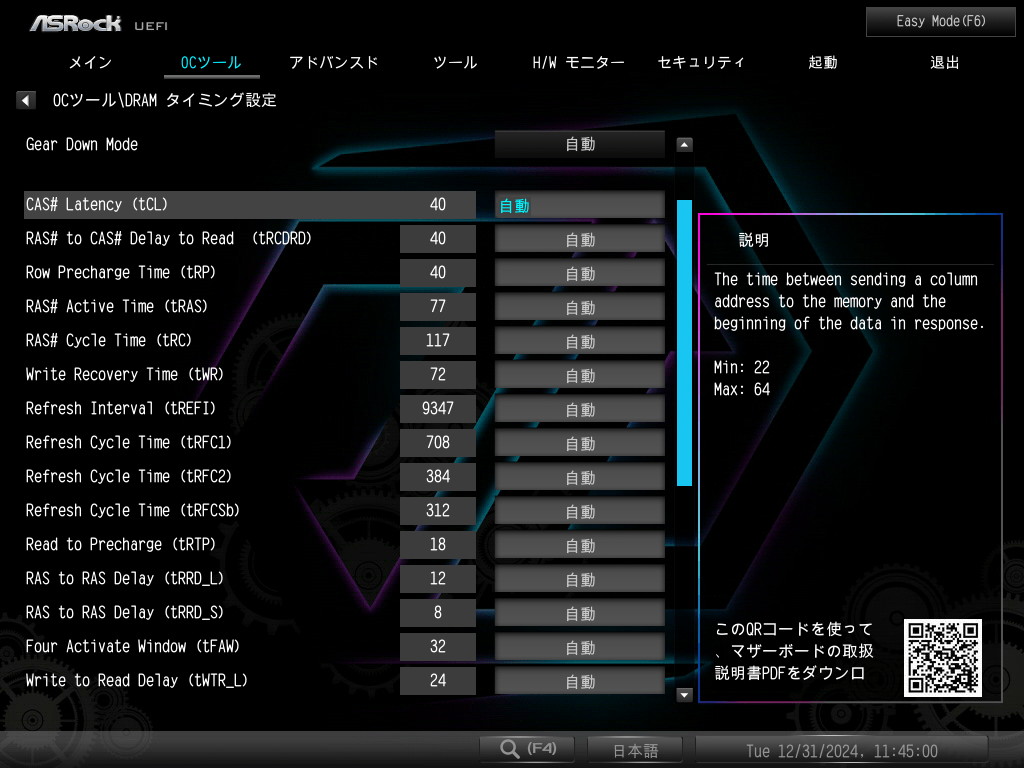
Task: Open search with the magnifier F4 button
Action: [527, 748]
